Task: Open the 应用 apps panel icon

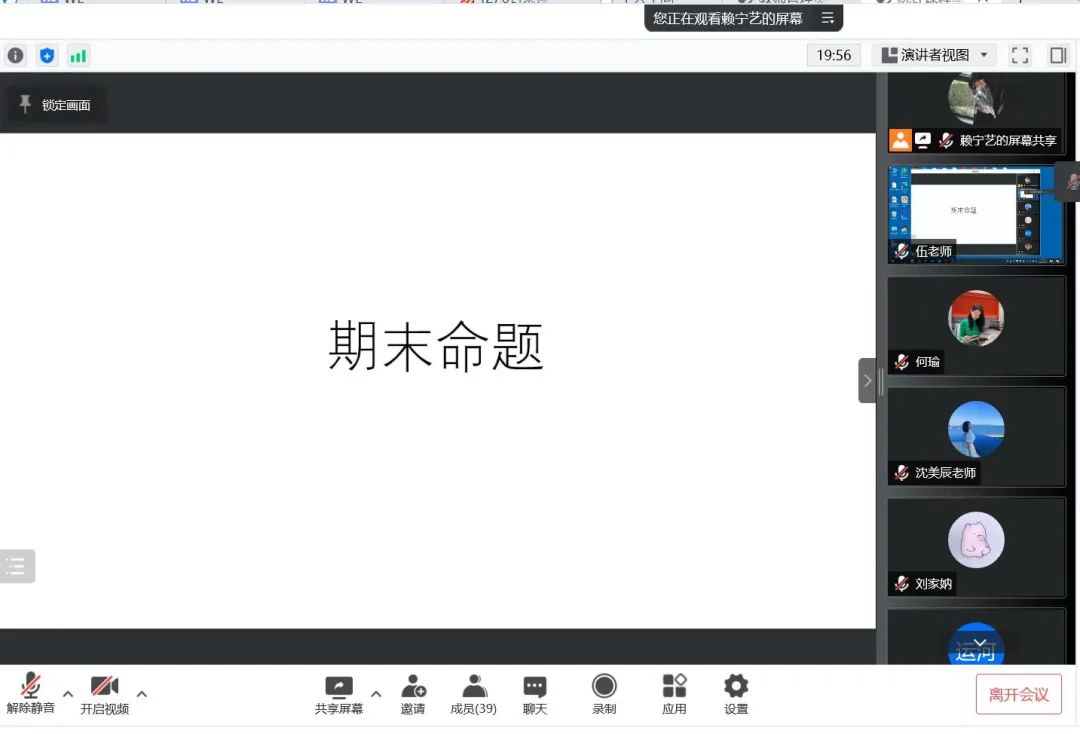Action: [674, 693]
